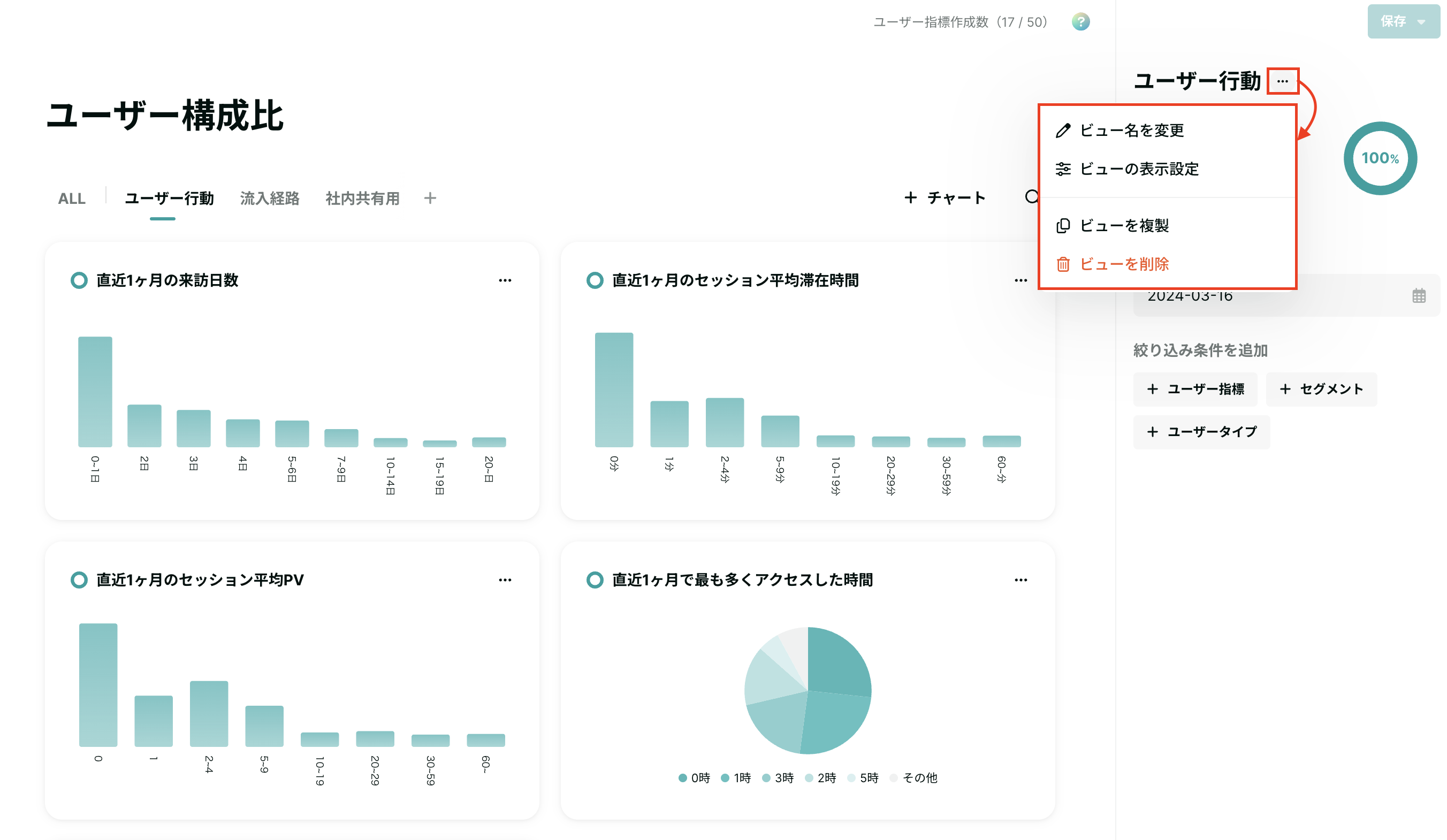Switch to the 流入経路 tab
Screen dimensions: 1447x840
269,198
